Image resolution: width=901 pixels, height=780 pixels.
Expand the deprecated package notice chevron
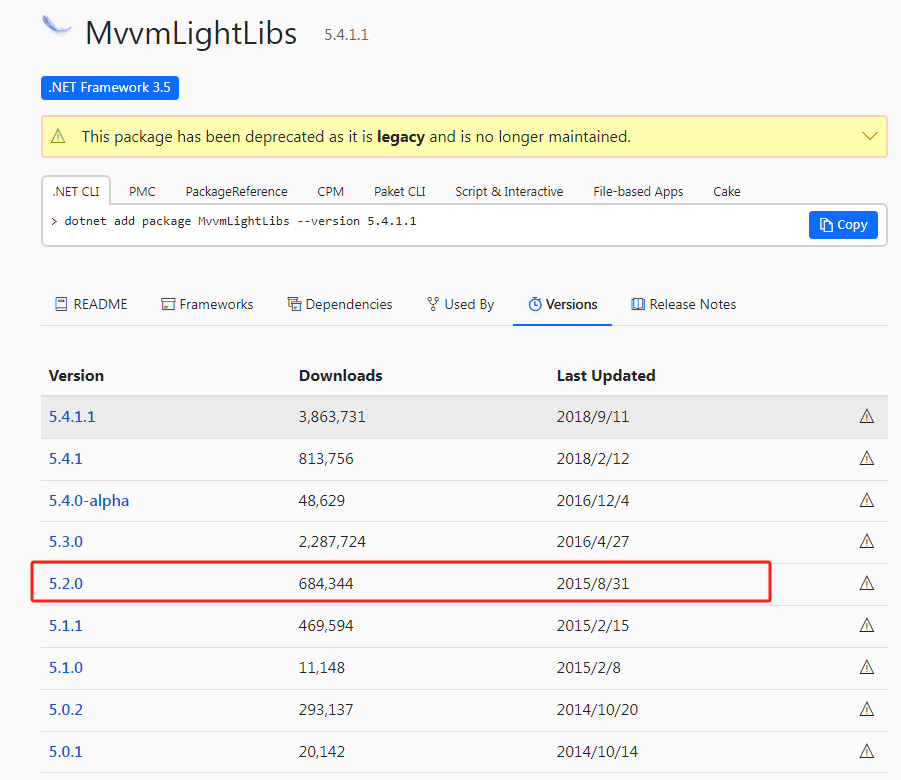click(869, 136)
